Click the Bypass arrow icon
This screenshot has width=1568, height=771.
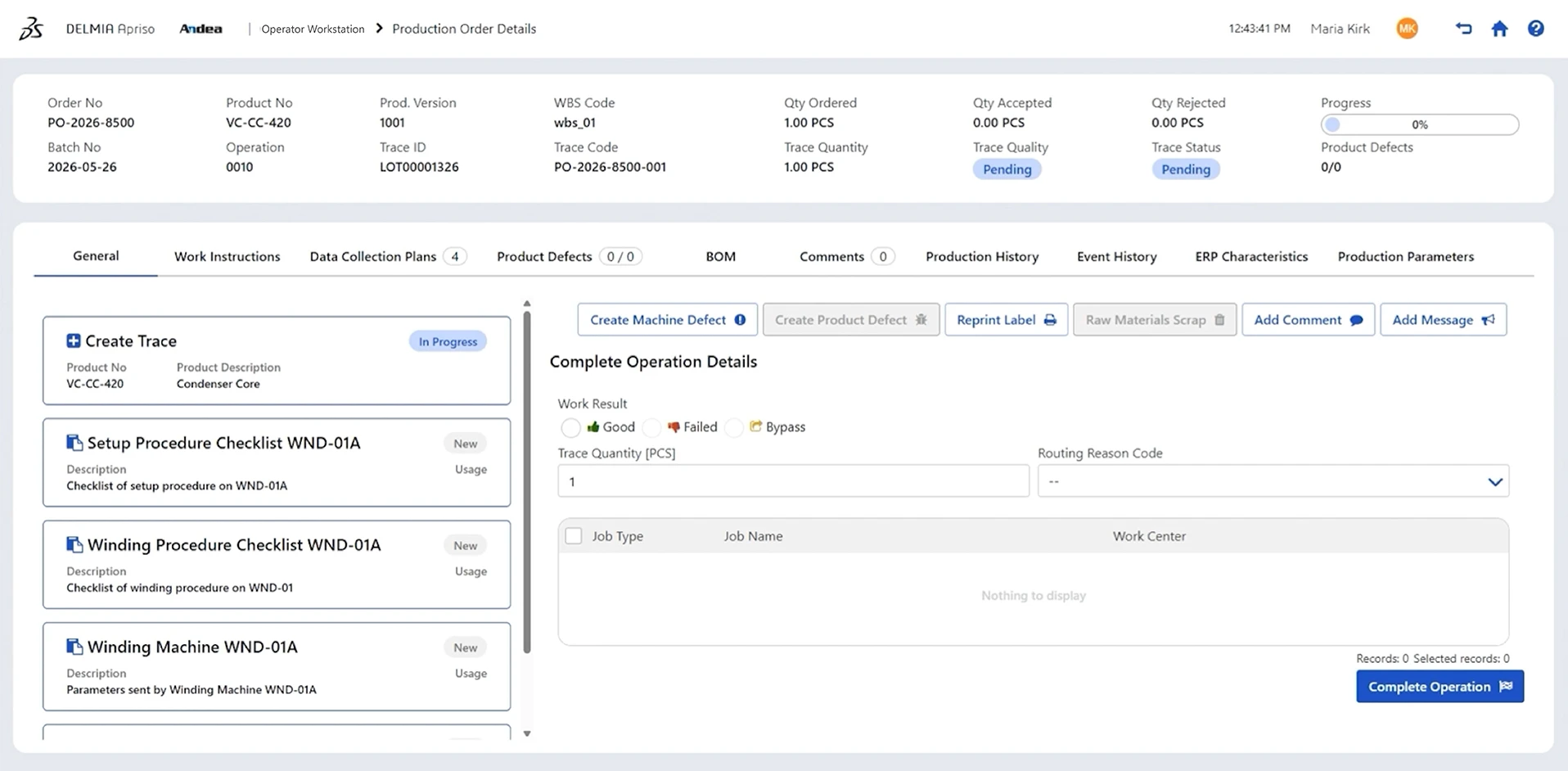pyautogui.click(x=755, y=426)
